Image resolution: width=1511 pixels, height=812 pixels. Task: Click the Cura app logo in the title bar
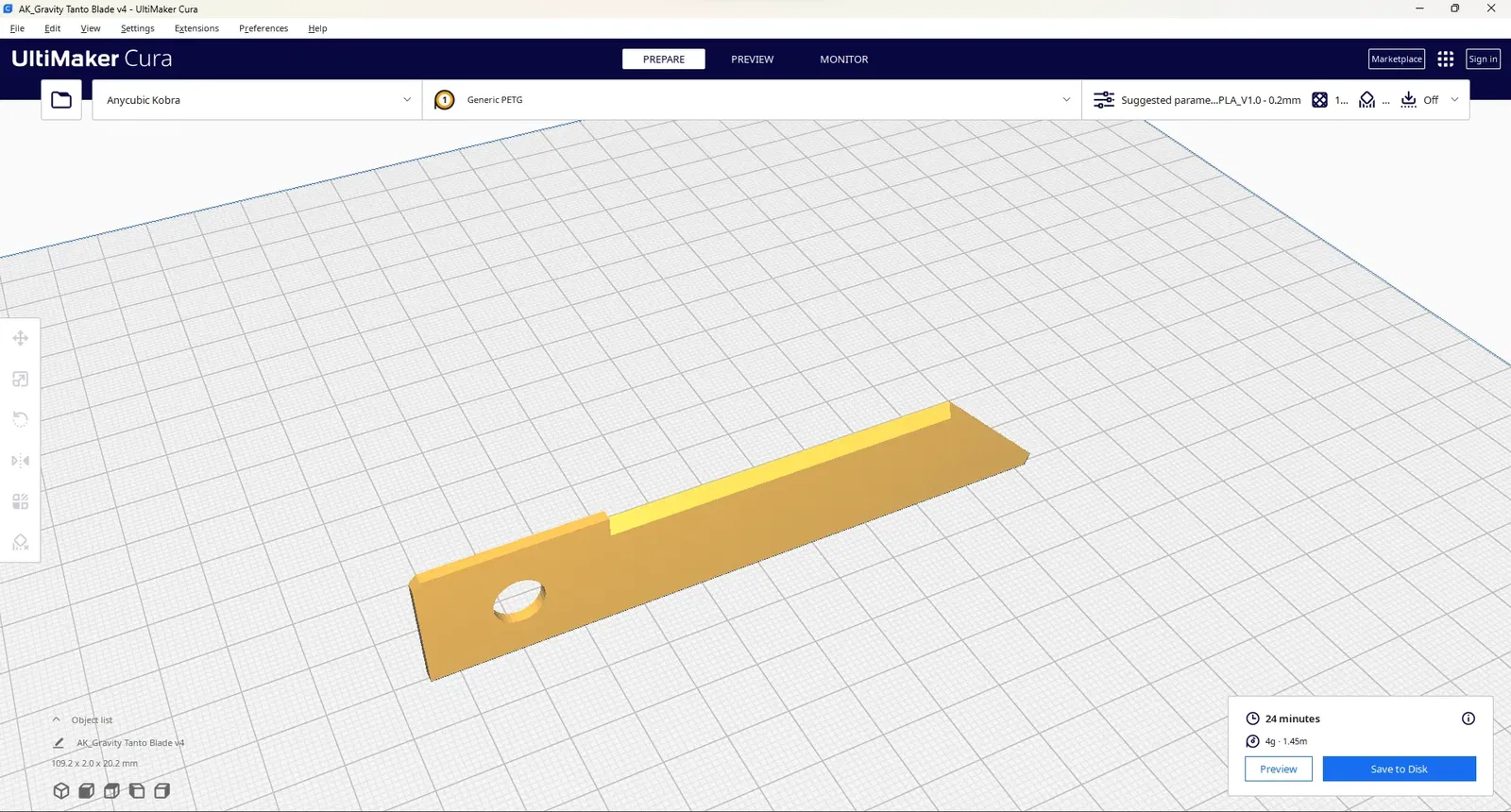coord(8,8)
